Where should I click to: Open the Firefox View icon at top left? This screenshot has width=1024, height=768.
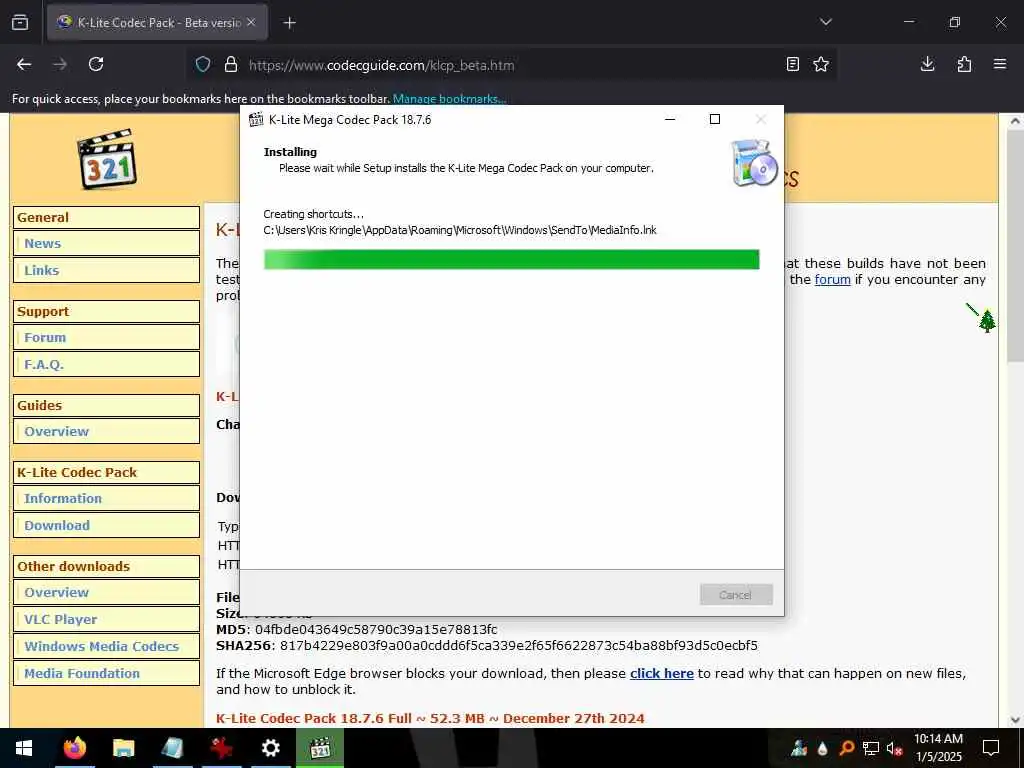(20, 22)
